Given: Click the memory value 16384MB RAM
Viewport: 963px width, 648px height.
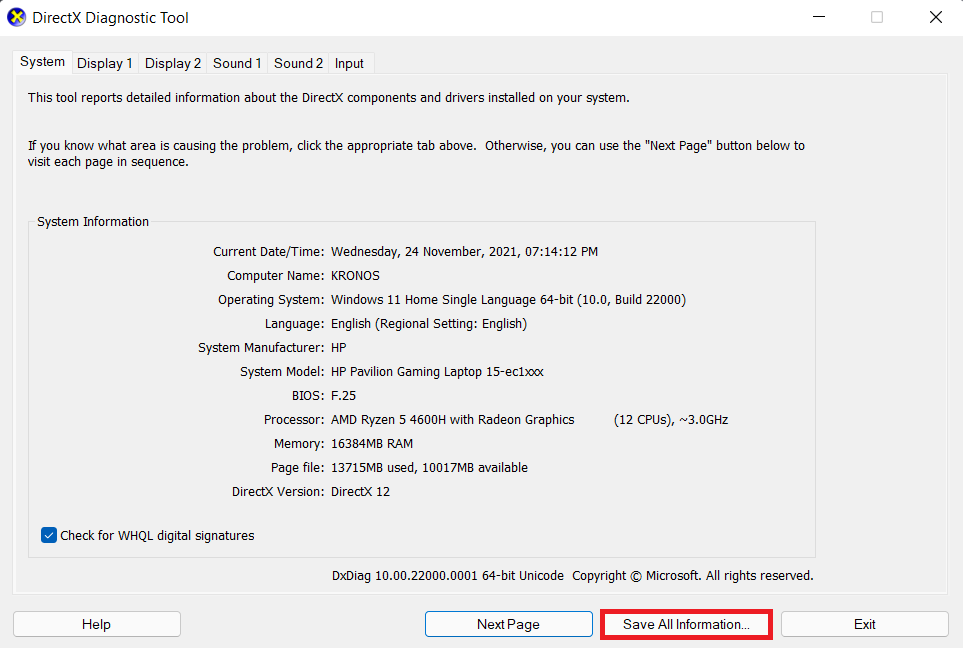Looking at the screenshot, I should pos(372,443).
